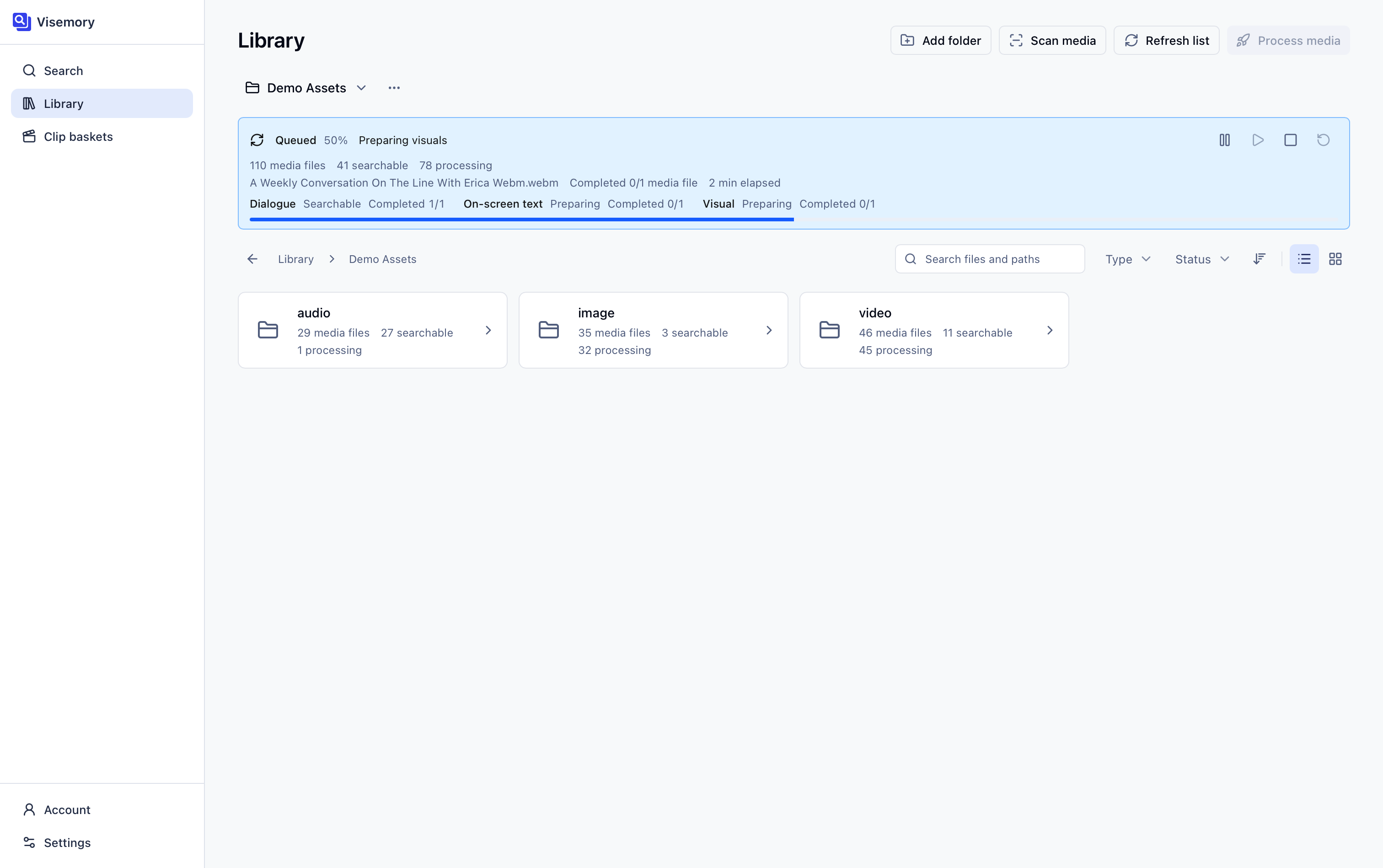
Task: Click the '78 processing' count text
Action: click(455, 166)
